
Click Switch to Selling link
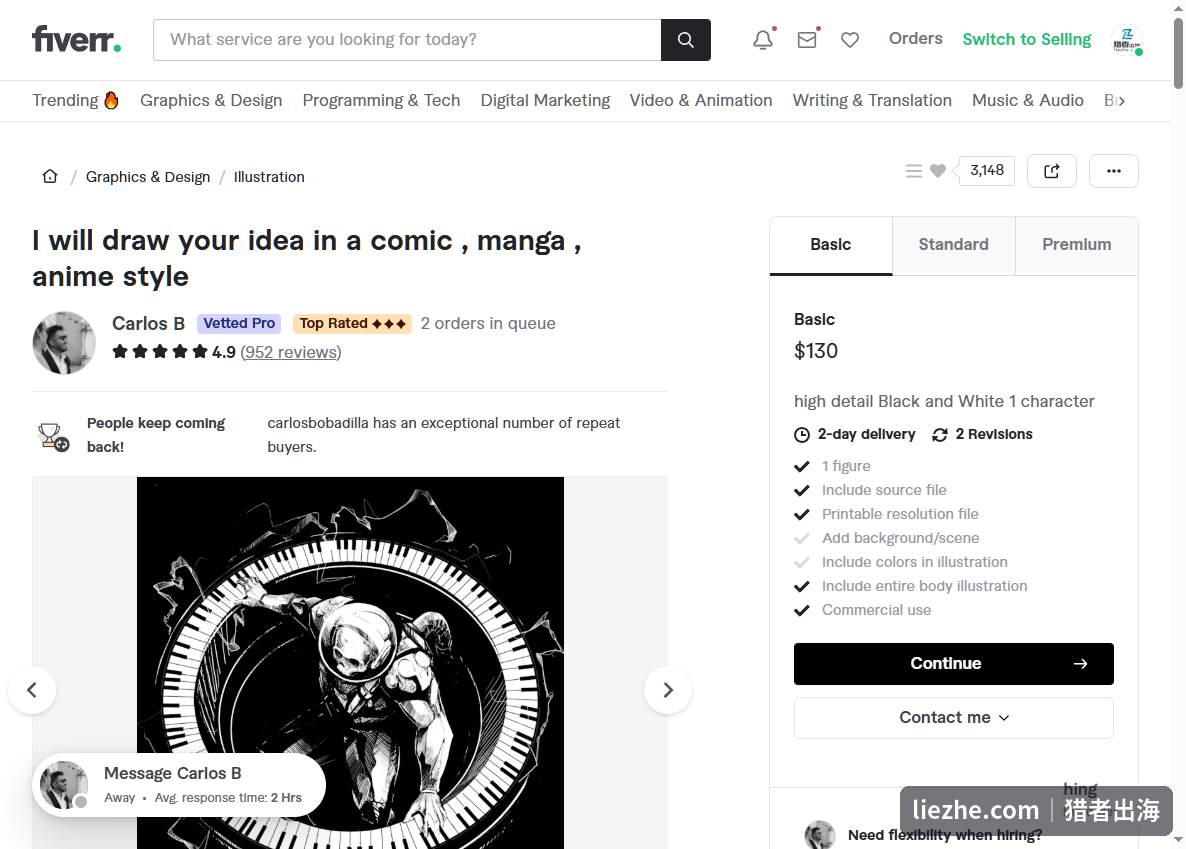[1026, 39]
